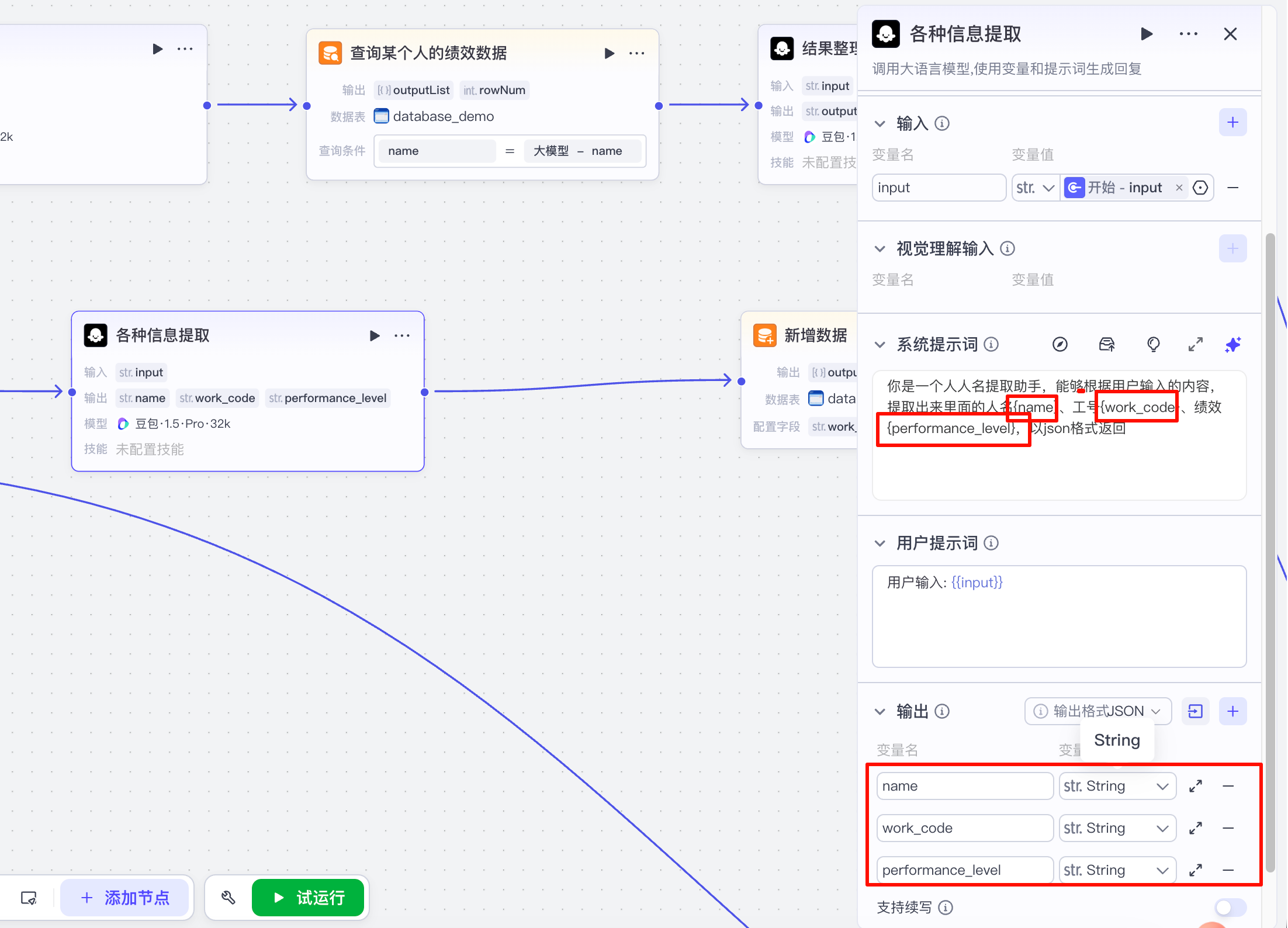Screen dimensions: 1288x928
Task: Expand the system prompt editor to fullscreen
Action: pos(1195,345)
